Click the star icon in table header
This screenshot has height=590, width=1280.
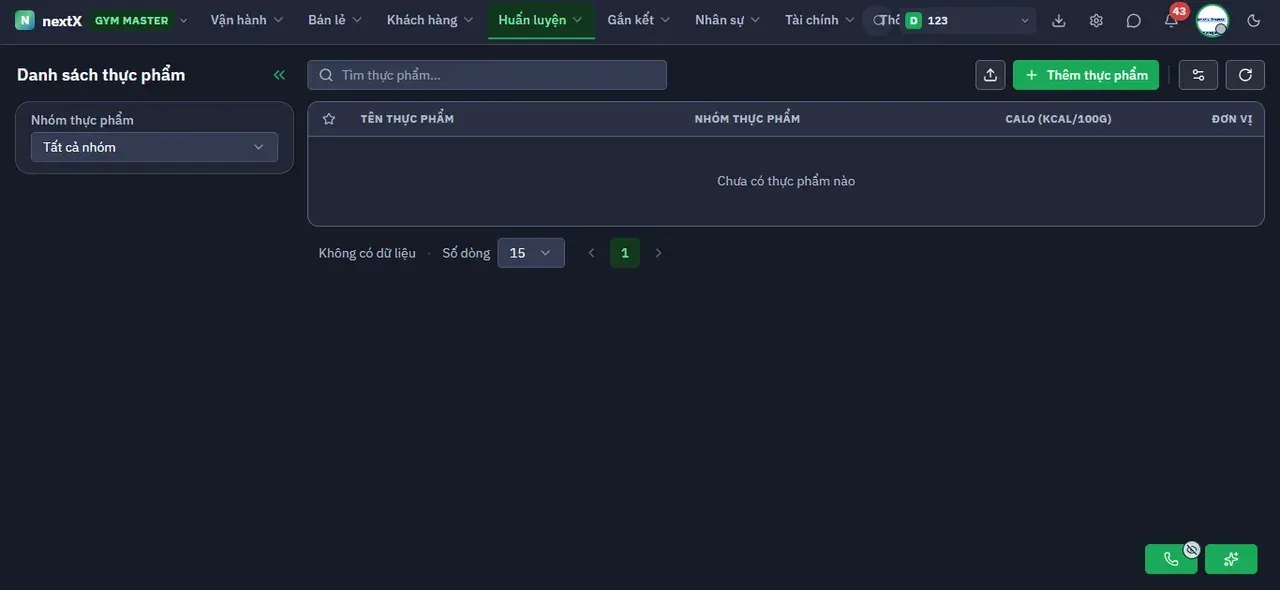click(x=329, y=119)
